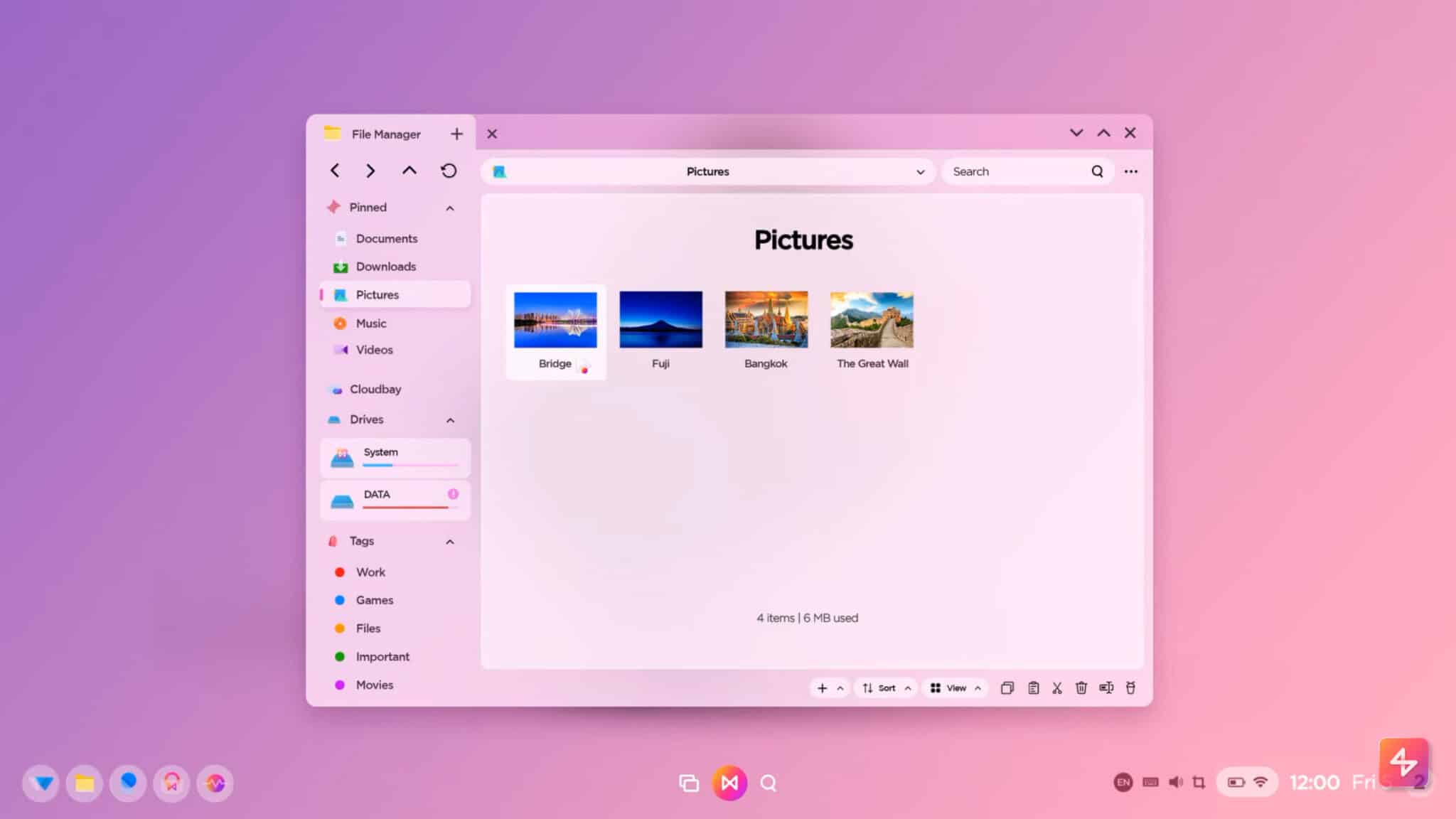Viewport: 1456px width, 819px height.
Task: Refresh the folder with the reload icon
Action: coord(448,171)
